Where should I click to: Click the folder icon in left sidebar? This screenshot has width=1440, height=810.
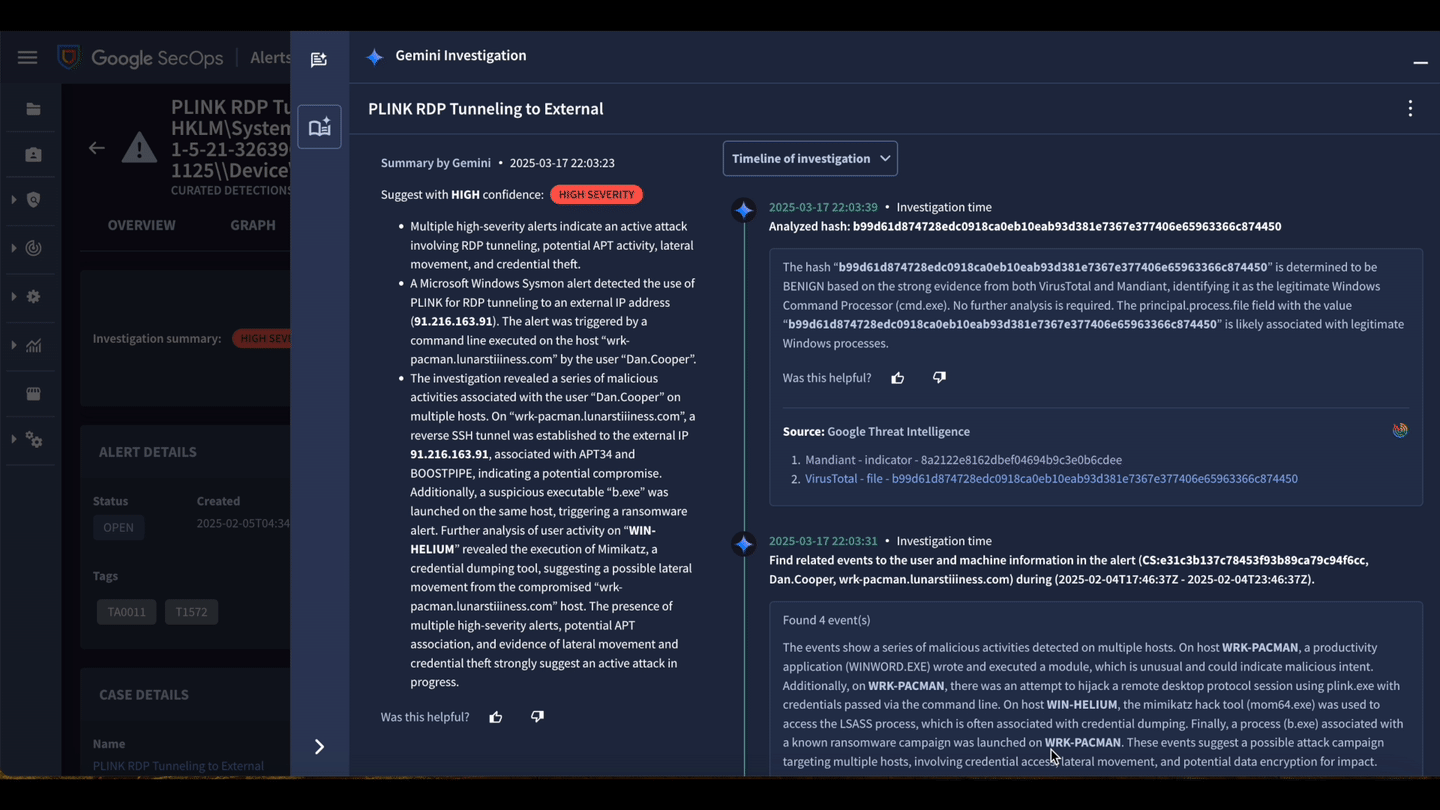[x=33, y=109]
